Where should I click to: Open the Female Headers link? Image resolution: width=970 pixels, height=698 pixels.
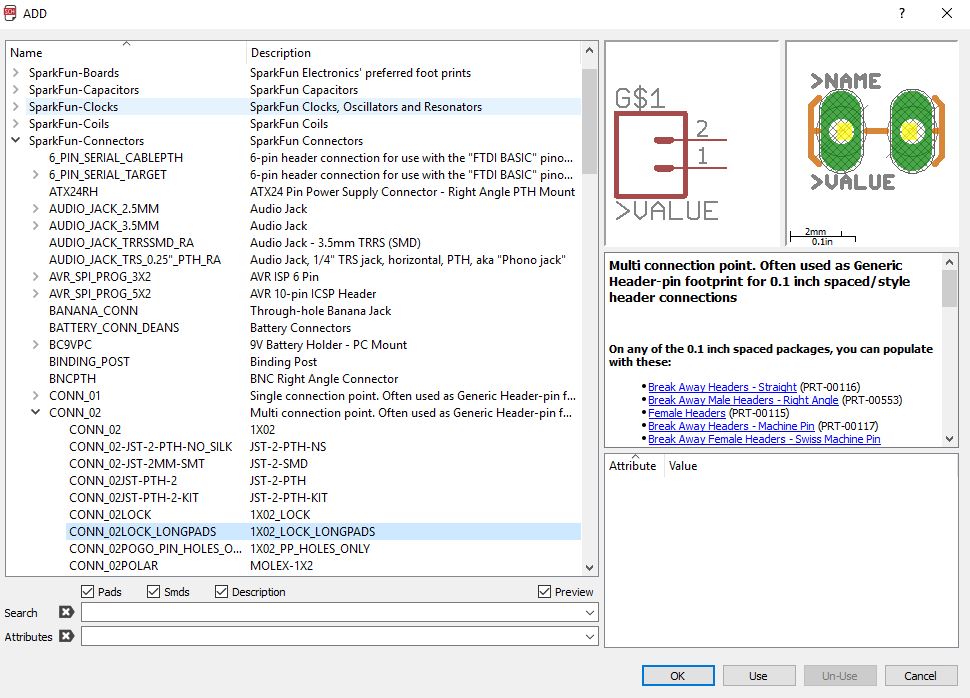tap(687, 413)
